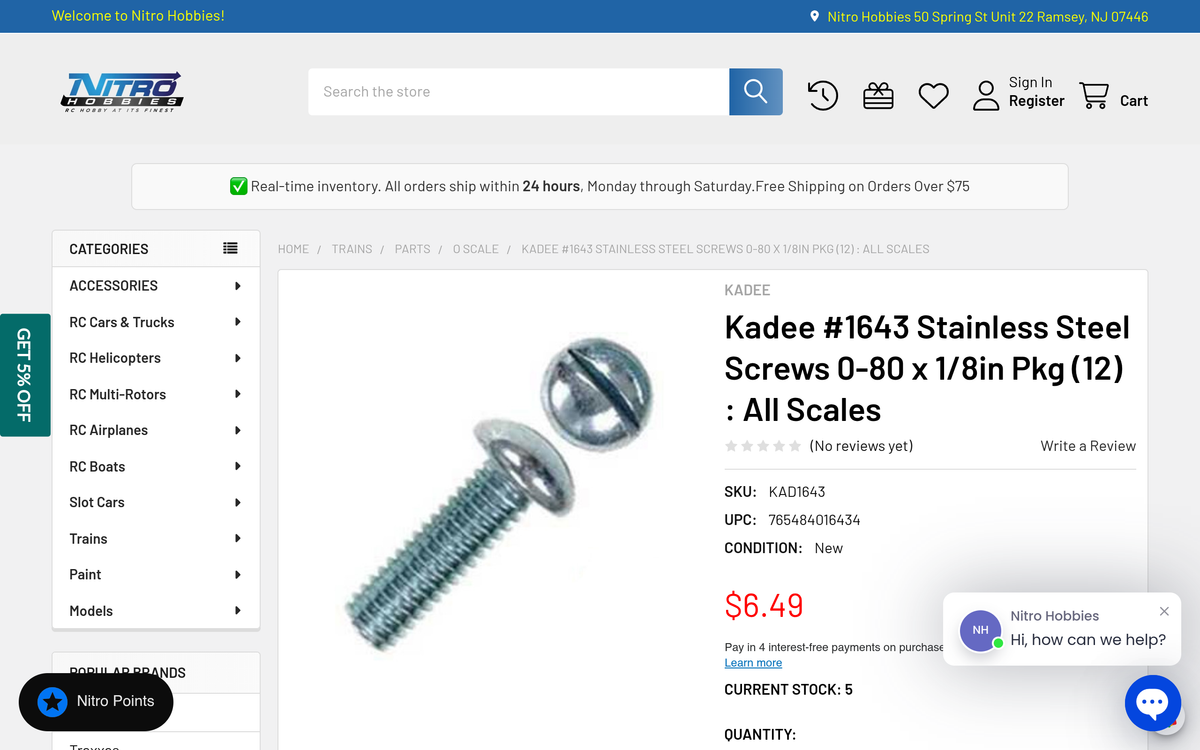Click the KADEE brand link
The width and height of the screenshot is (1200, 750).
(747, 290)
